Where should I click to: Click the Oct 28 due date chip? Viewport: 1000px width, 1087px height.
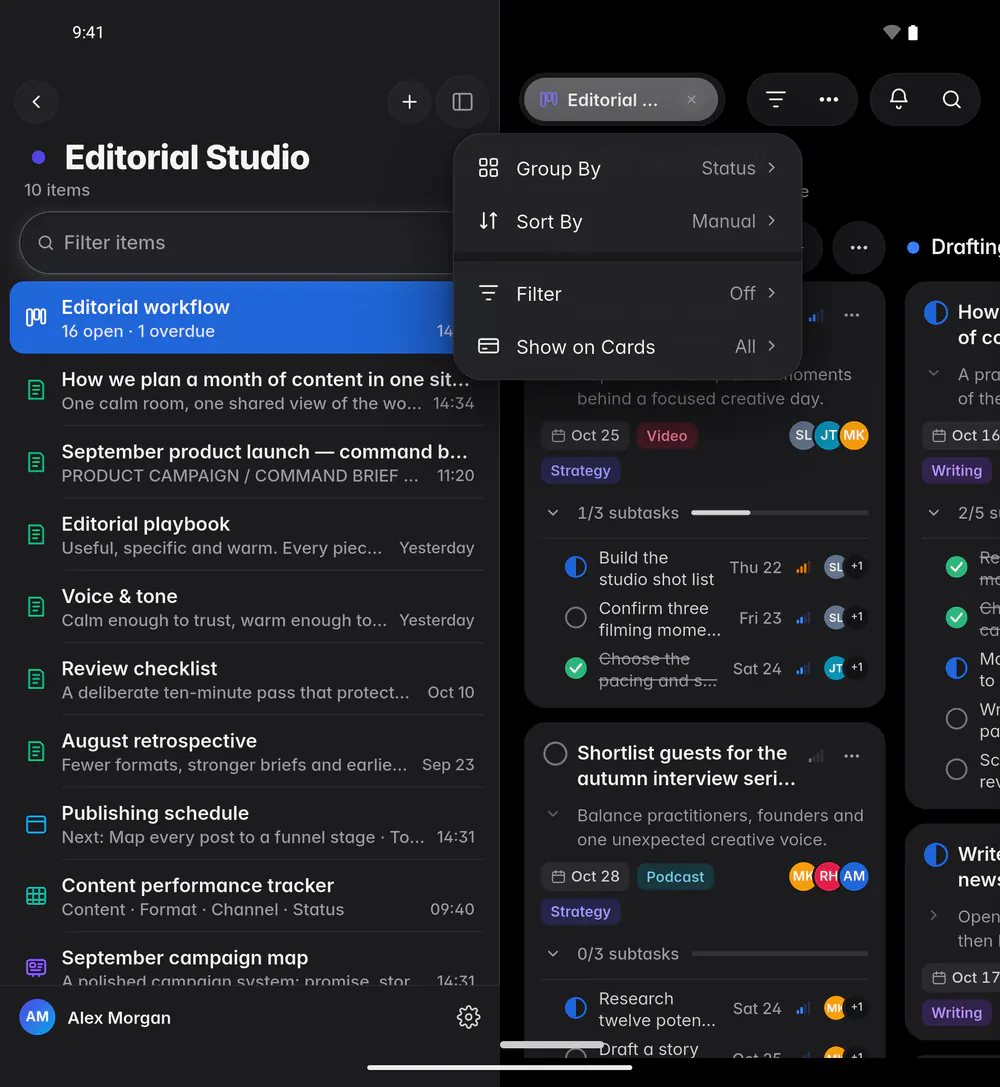point(586,876)
